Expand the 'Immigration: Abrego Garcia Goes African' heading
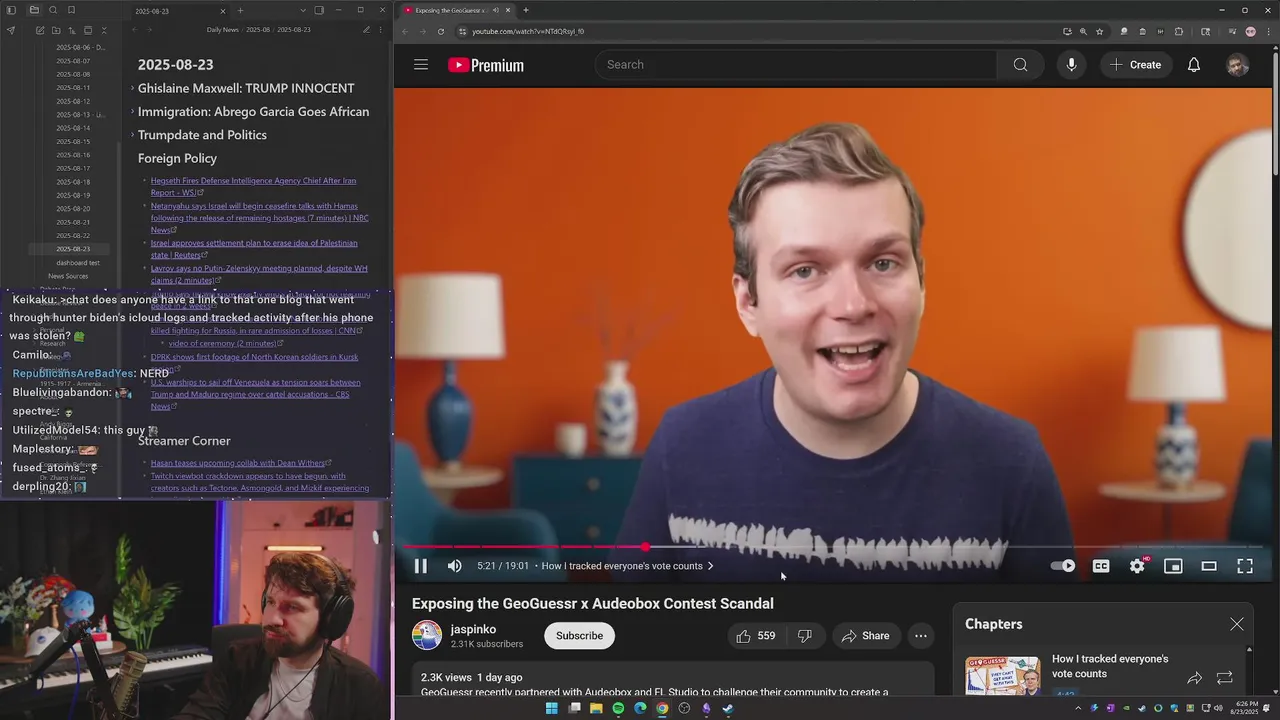 click(132, 112)
